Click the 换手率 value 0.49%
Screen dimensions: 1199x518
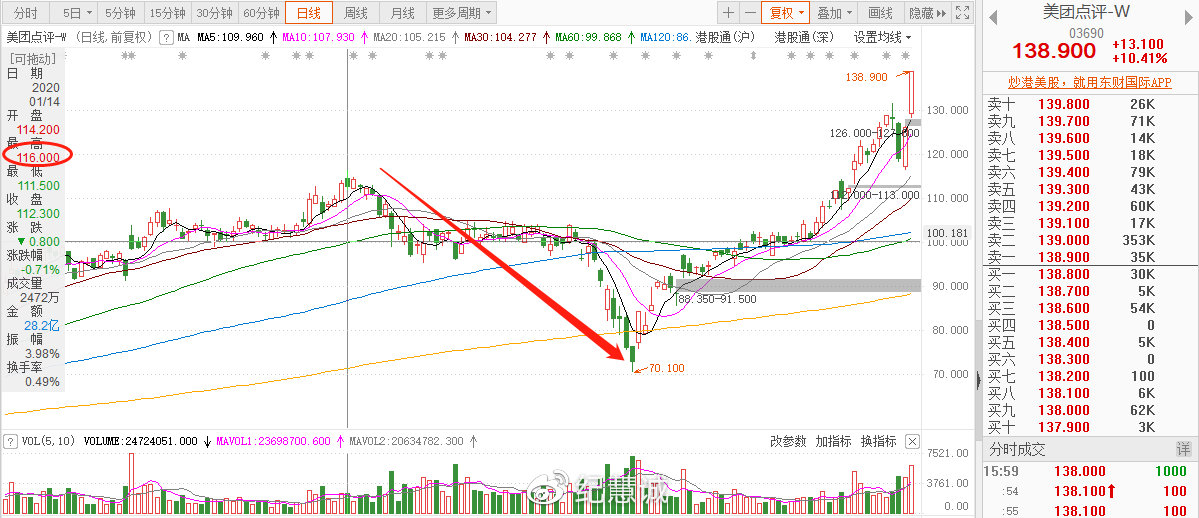click(x=41, y=382)
